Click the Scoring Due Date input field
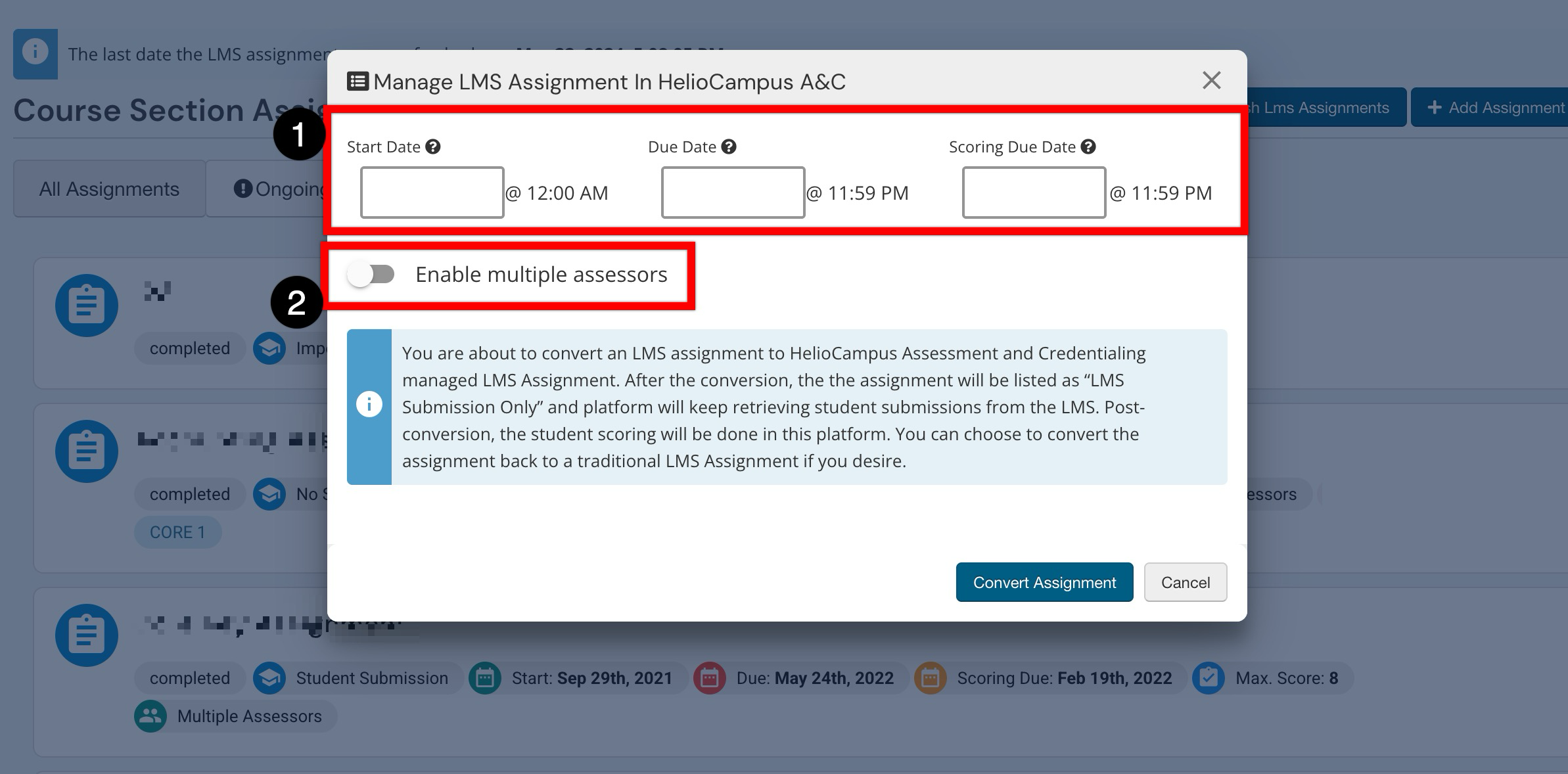This screenshot has height=774, width=1568. pos(1034,193)
